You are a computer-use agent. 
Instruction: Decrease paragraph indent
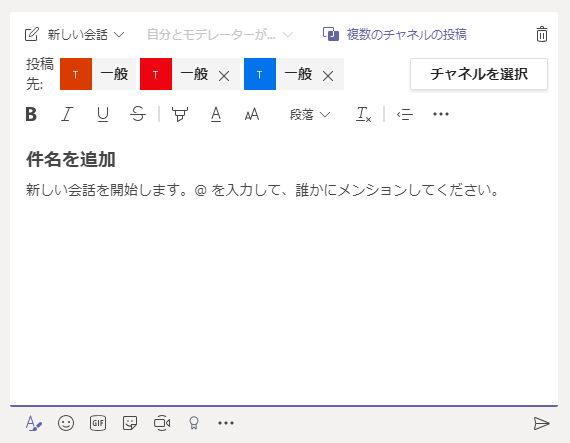pos(405,114)
